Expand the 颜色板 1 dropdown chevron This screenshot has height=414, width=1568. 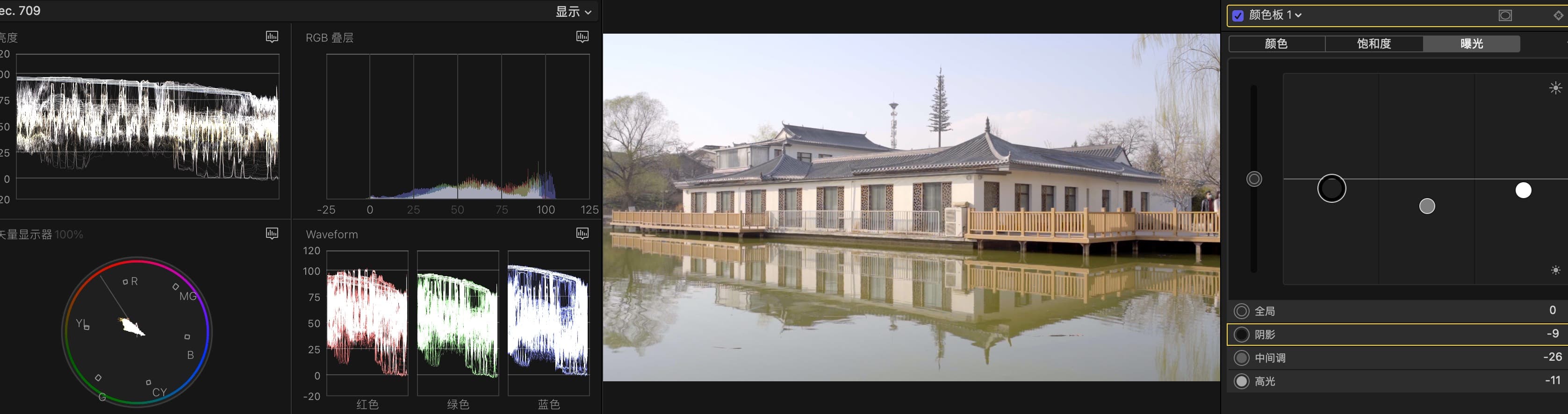click(x=1298, y=15)
